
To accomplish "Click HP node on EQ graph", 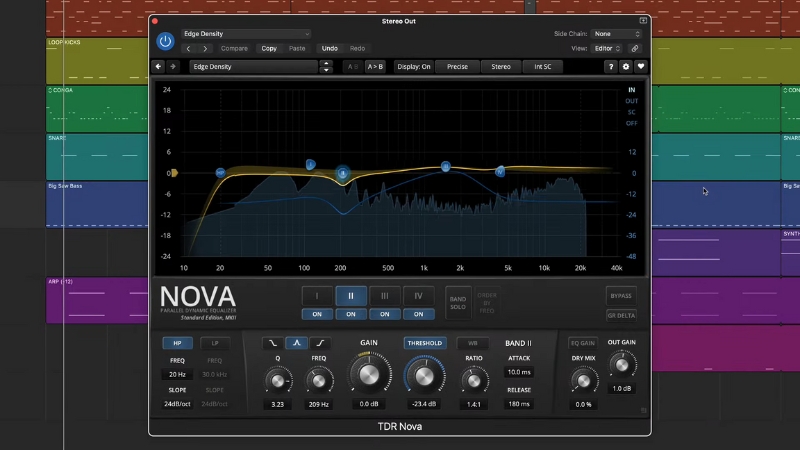I will pos(220,172).
